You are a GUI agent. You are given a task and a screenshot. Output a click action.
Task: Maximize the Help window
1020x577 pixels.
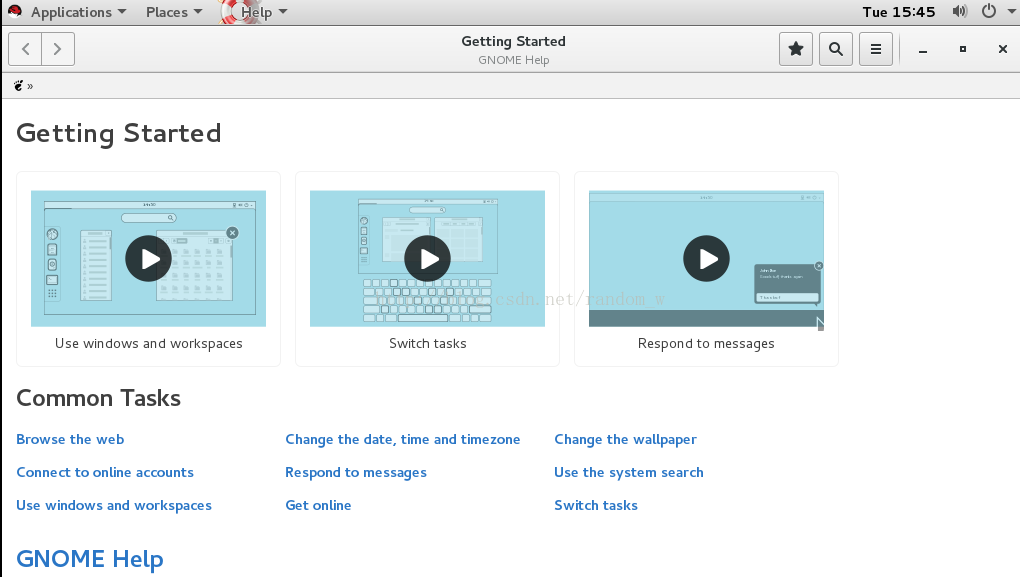click(963, 49)
